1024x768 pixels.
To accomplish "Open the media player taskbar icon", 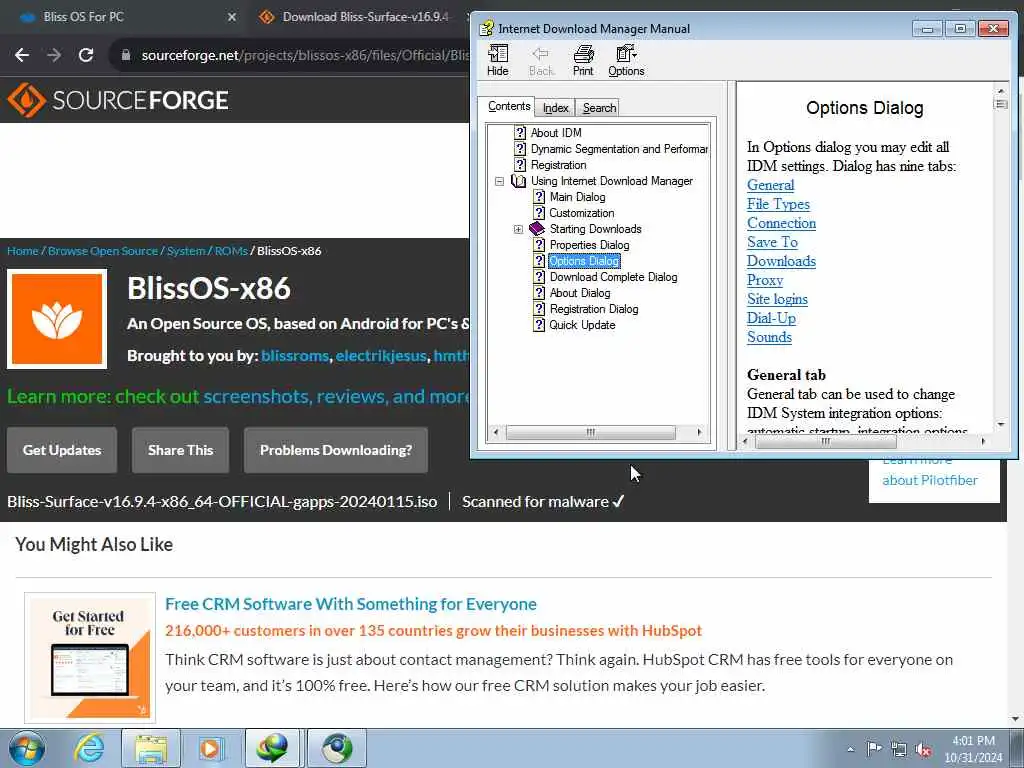I will coord(211,748).
